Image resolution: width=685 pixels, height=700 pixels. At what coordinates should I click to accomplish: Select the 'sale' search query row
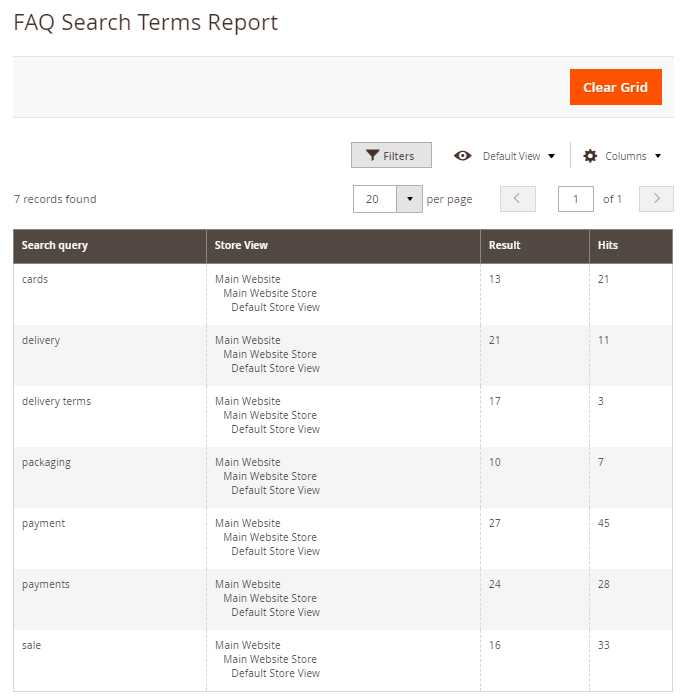pos(343,660)
